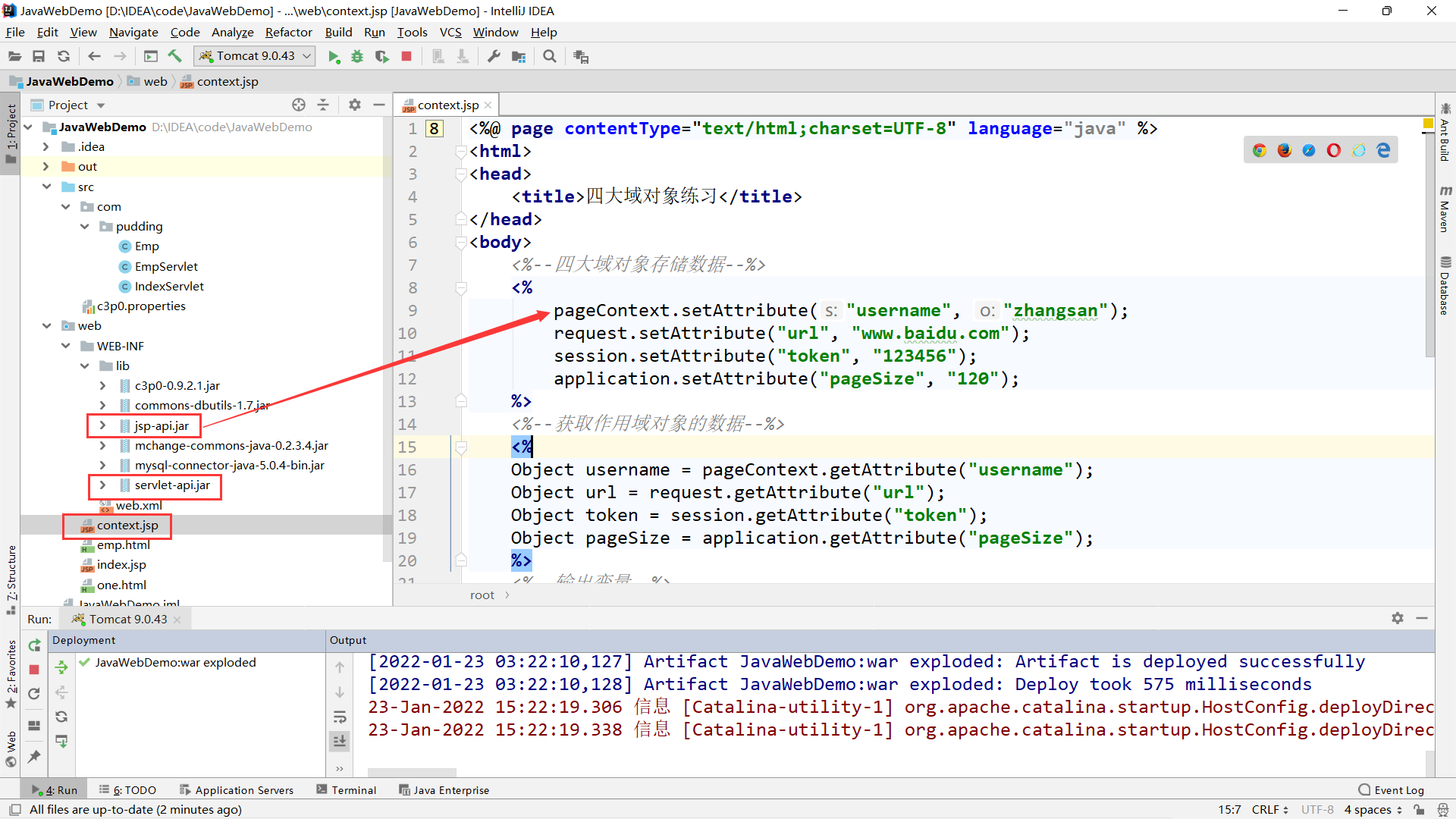Navigate back with the left arrow icon
This screenshot has width=1456, height=819.
click(94, 56)
